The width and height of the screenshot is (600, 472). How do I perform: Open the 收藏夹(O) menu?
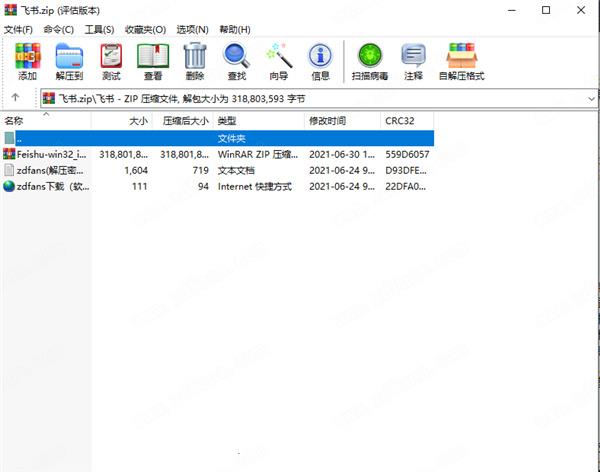(x=145, y=29)
